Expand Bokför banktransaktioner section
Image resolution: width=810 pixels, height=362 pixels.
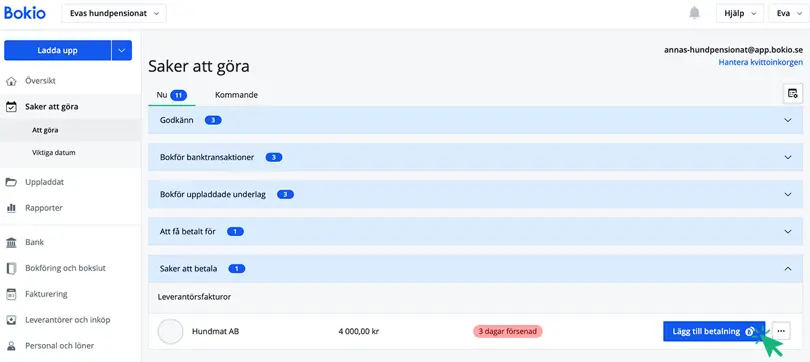[x=475, y=158]
